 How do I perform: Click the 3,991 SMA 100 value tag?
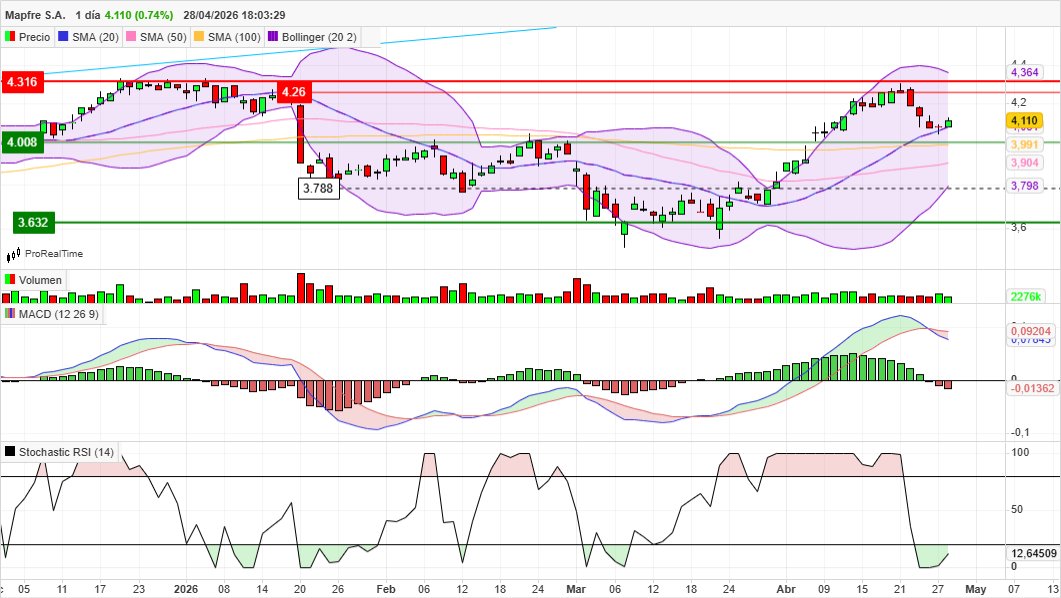click(x=1024, y=145)
